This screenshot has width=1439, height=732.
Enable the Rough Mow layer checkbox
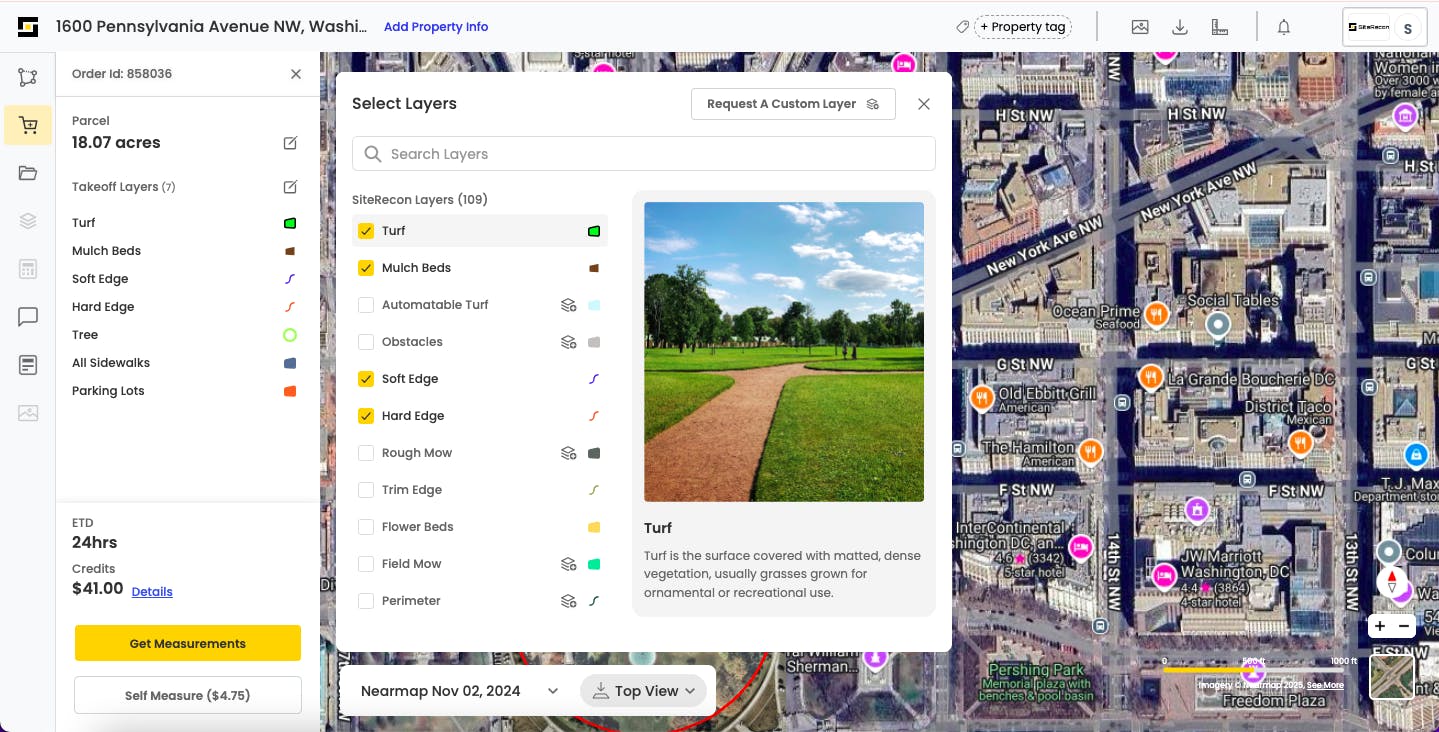(x=366, y=453)
